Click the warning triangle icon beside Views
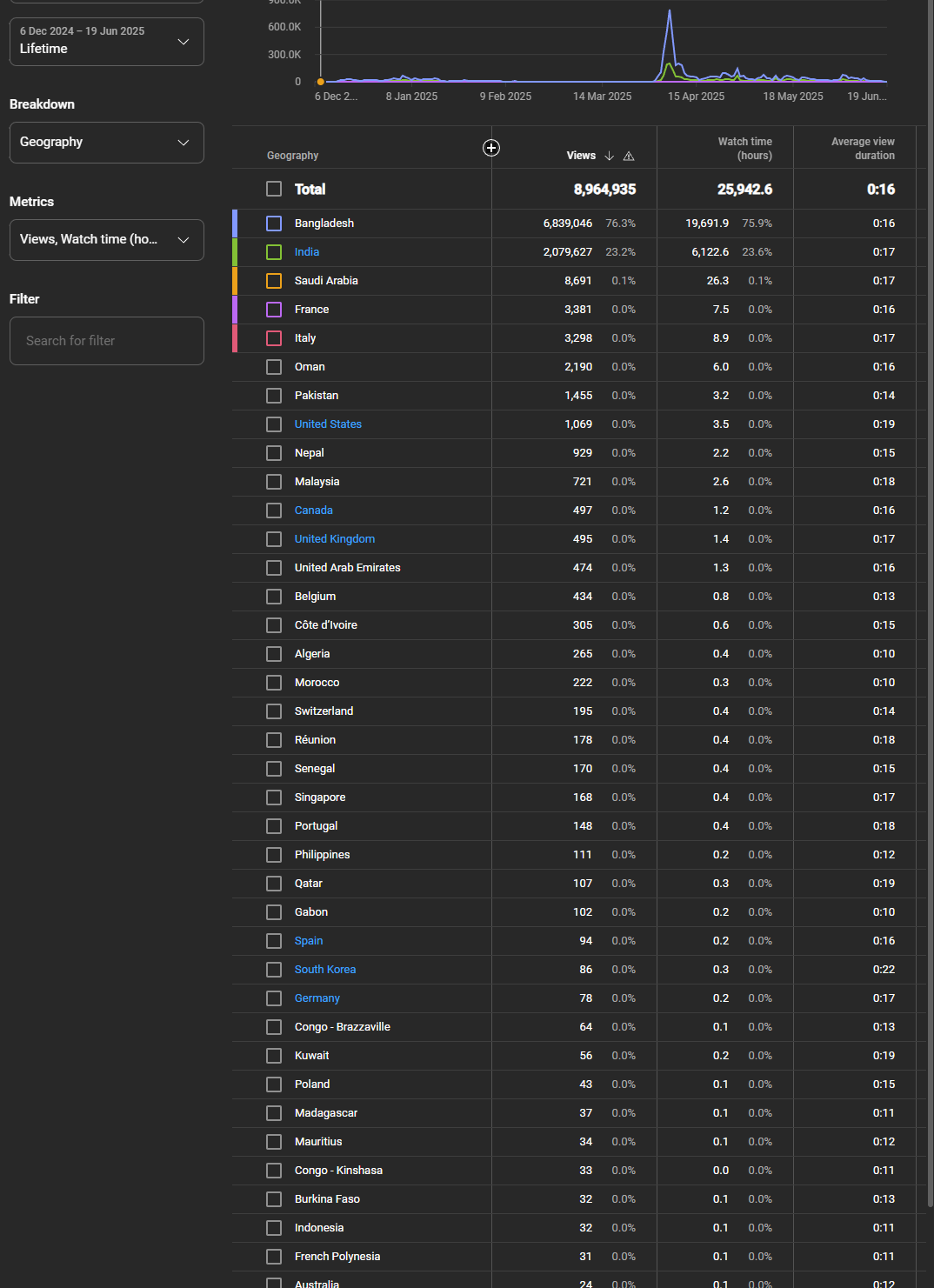The height and width of the screenshot is (1288, 934). coord(629,156)
